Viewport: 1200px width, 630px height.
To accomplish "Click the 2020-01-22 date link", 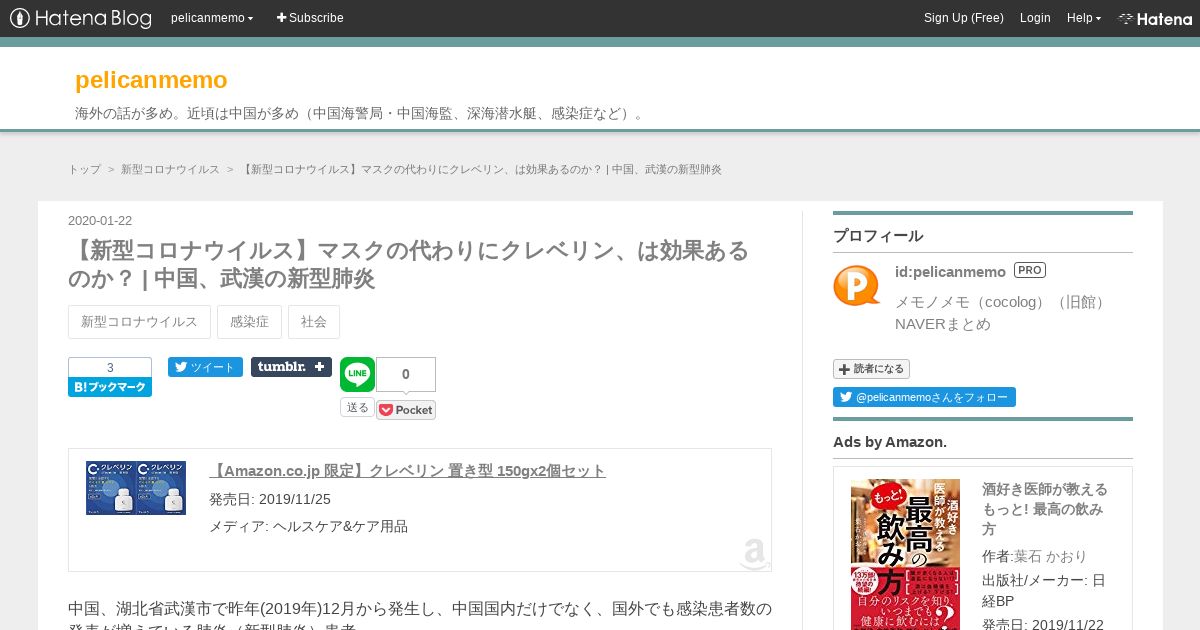I will click(x=100, y=221).
